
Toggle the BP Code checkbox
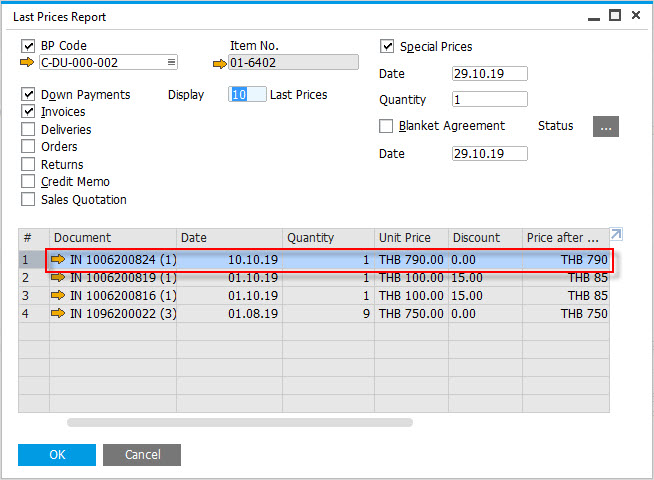point(28,45)
